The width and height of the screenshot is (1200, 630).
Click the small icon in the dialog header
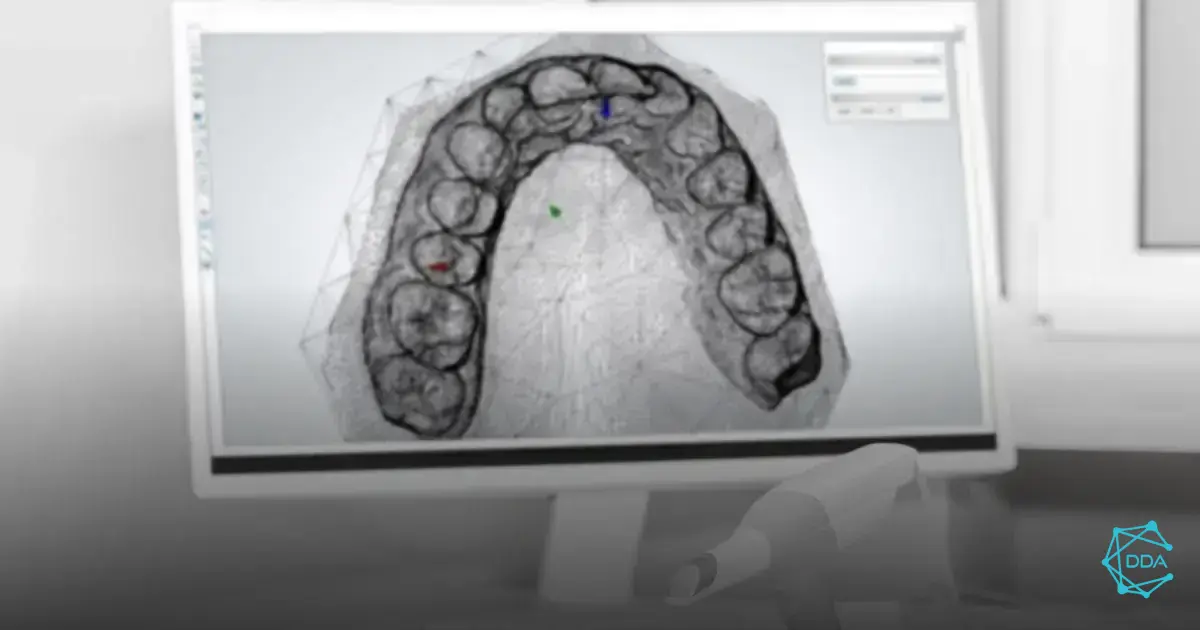point(937,47)
